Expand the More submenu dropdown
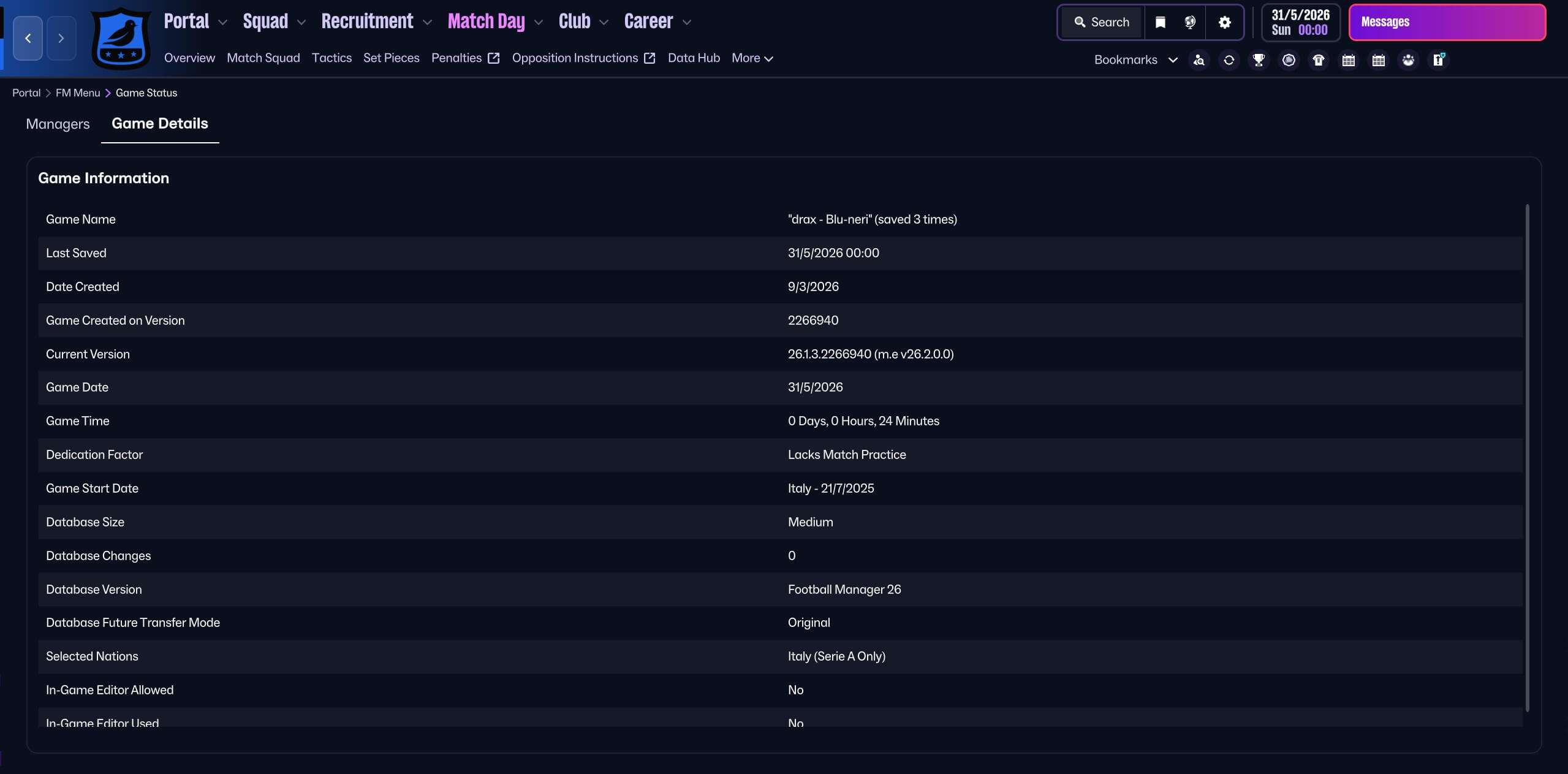The image size is (1568, 774). coord(752,58)
